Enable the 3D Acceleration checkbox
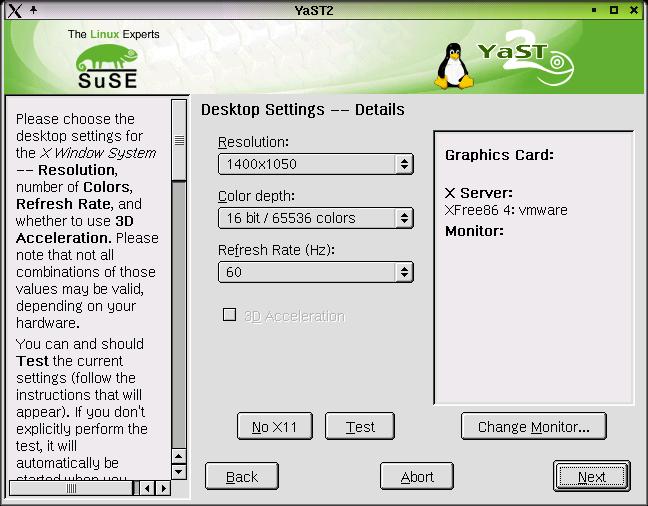Viewport: 648px width, 506px height. (230, 315)
